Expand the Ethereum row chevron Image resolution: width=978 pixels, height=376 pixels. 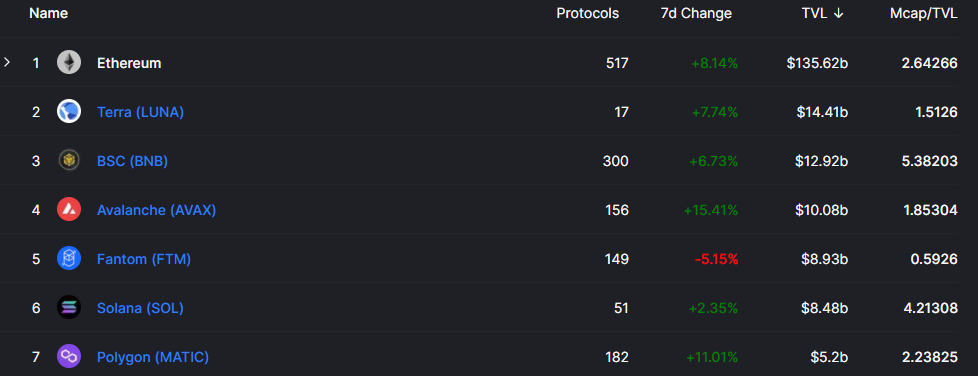pos(7,62)
